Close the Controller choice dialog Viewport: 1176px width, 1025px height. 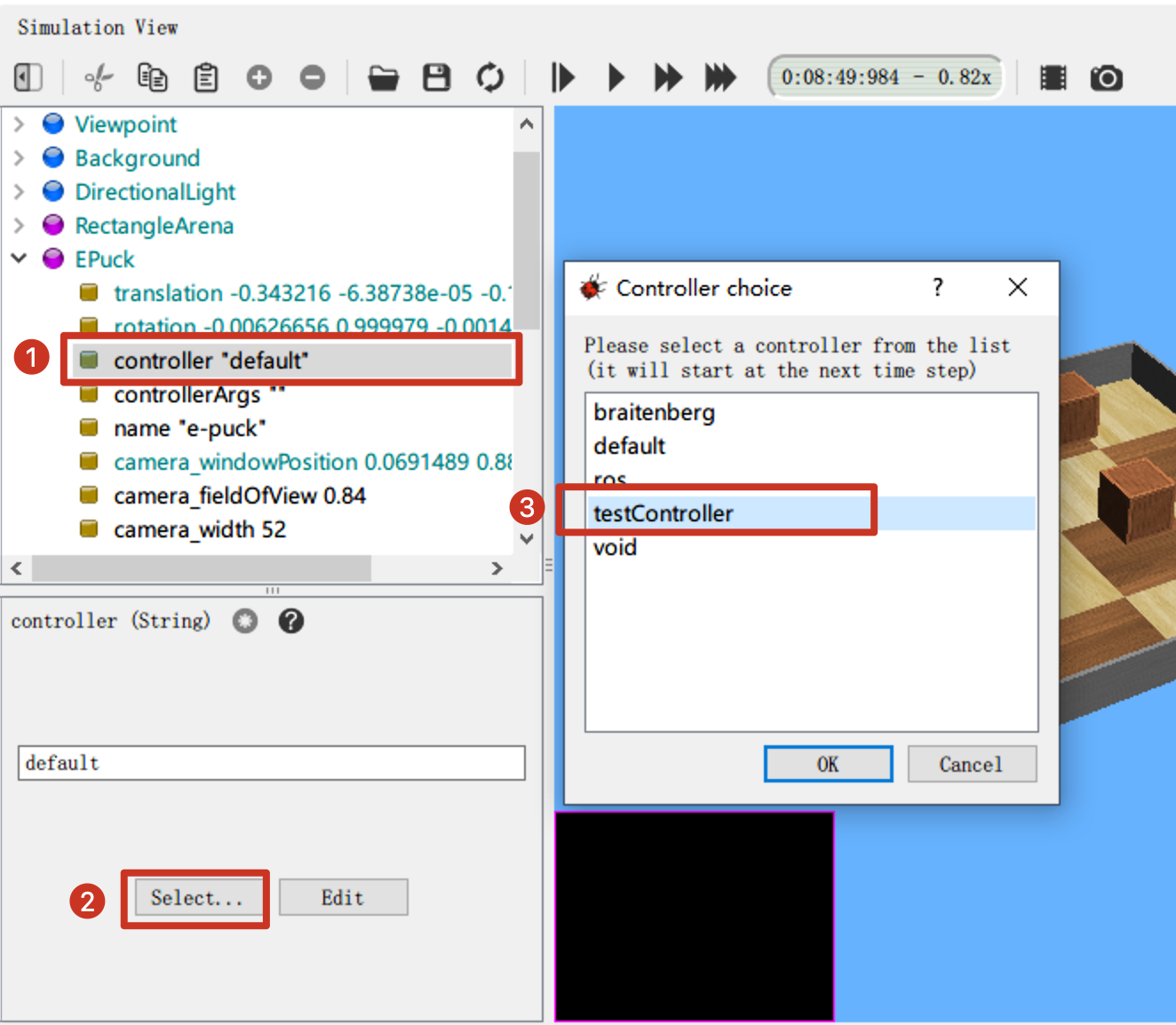click(1018, 287)
